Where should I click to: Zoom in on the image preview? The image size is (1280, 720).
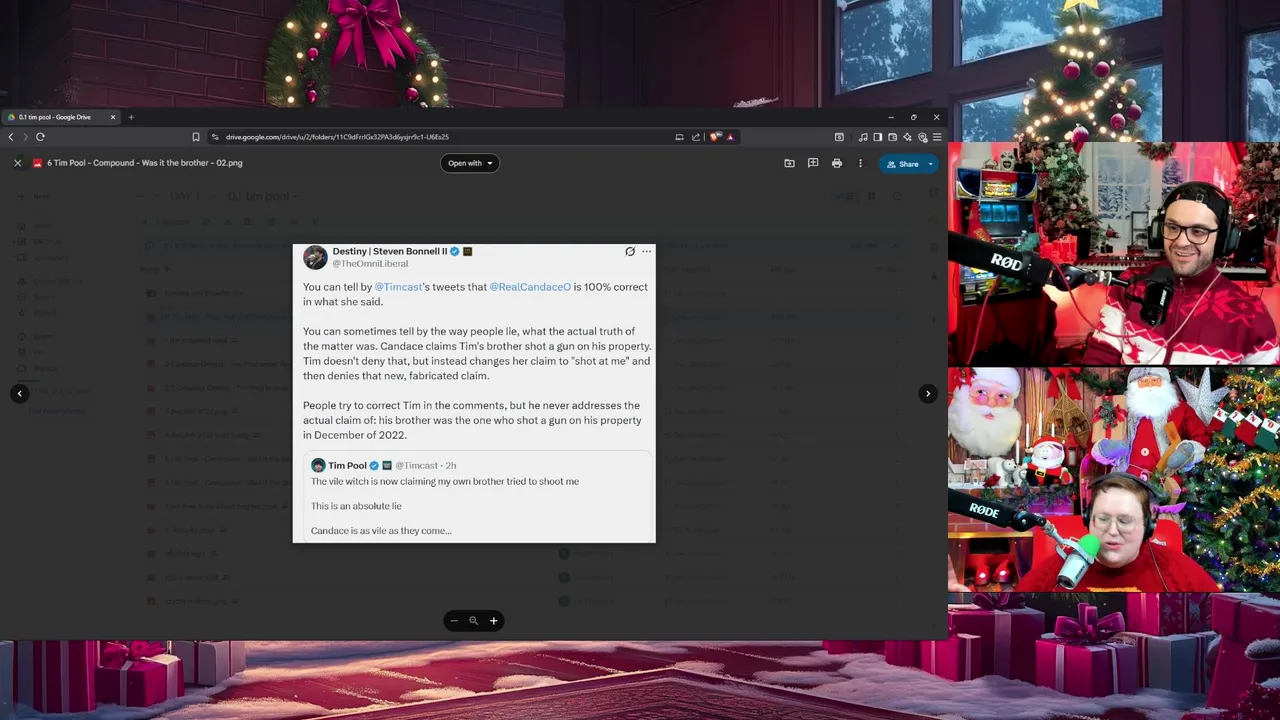[x=493, y=621]
